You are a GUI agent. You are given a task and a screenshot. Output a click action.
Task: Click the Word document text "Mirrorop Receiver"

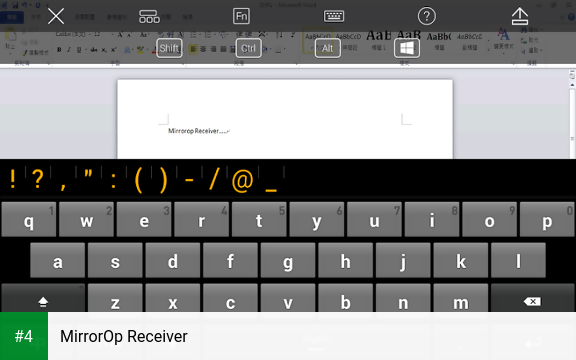pyautogui.click(x=194, y=131)
